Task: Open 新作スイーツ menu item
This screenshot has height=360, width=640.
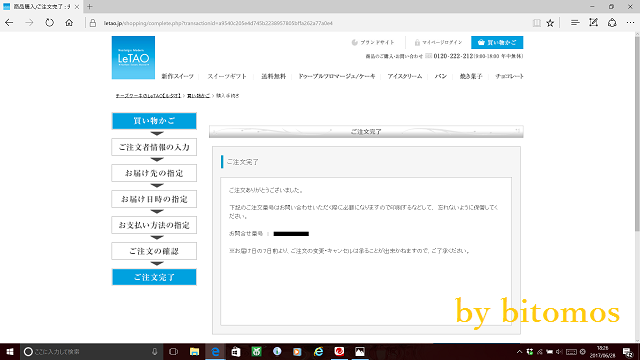Action: click(x=178, y=76)
